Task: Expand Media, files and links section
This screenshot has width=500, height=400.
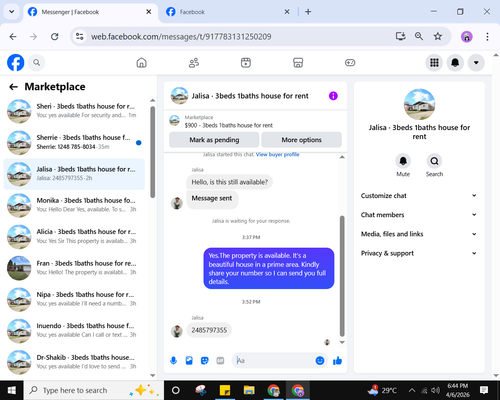Action: point(419,234)
